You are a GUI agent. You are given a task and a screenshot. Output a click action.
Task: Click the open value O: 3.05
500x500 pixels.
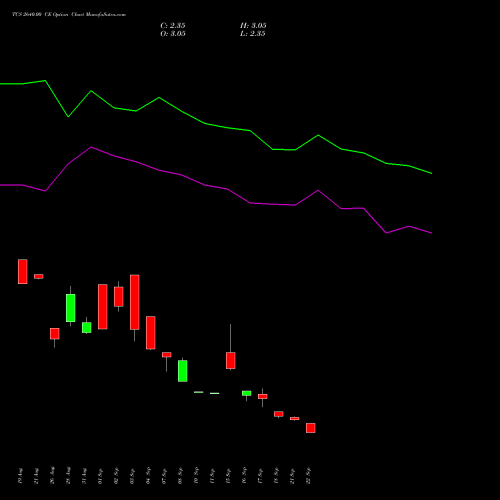(173, 34)
